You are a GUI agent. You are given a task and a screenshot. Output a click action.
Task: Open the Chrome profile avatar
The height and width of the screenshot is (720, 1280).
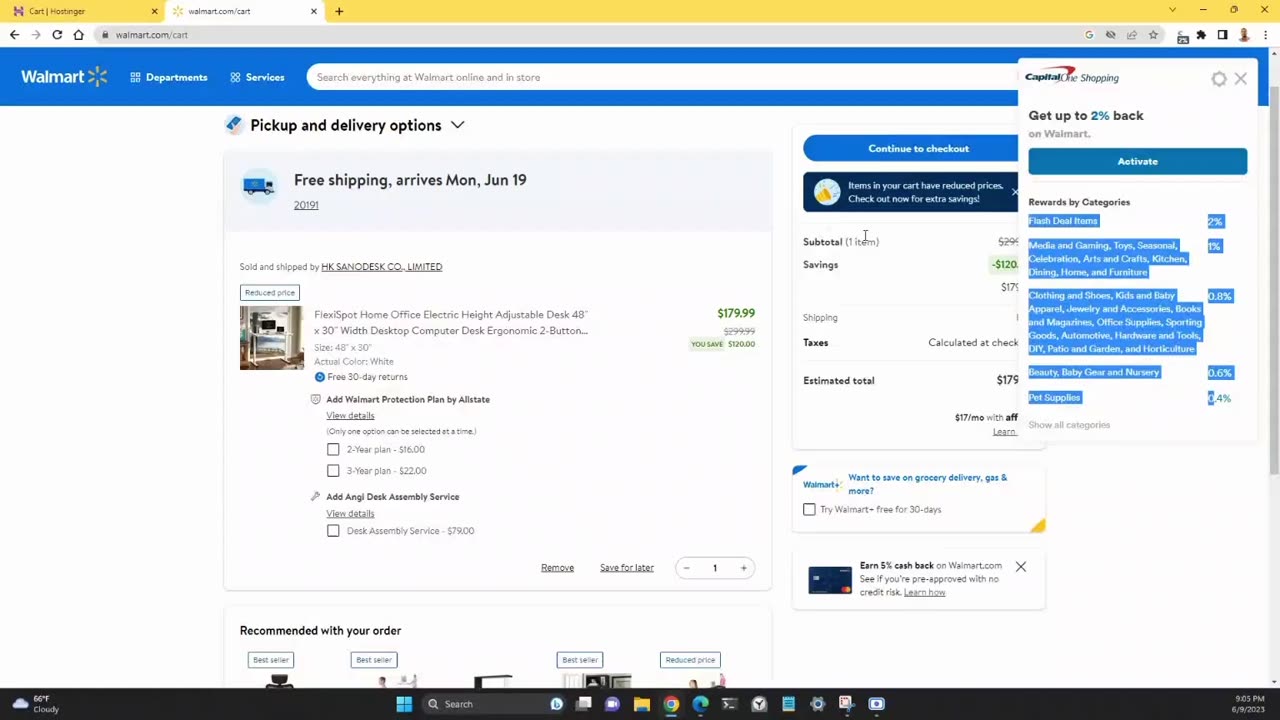(x=1244, y=35)
